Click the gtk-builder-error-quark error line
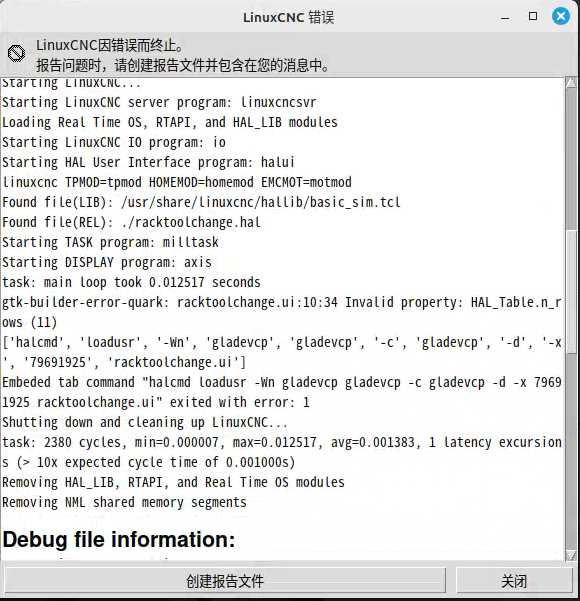This screenshot has height=601, width=580. 282,312
